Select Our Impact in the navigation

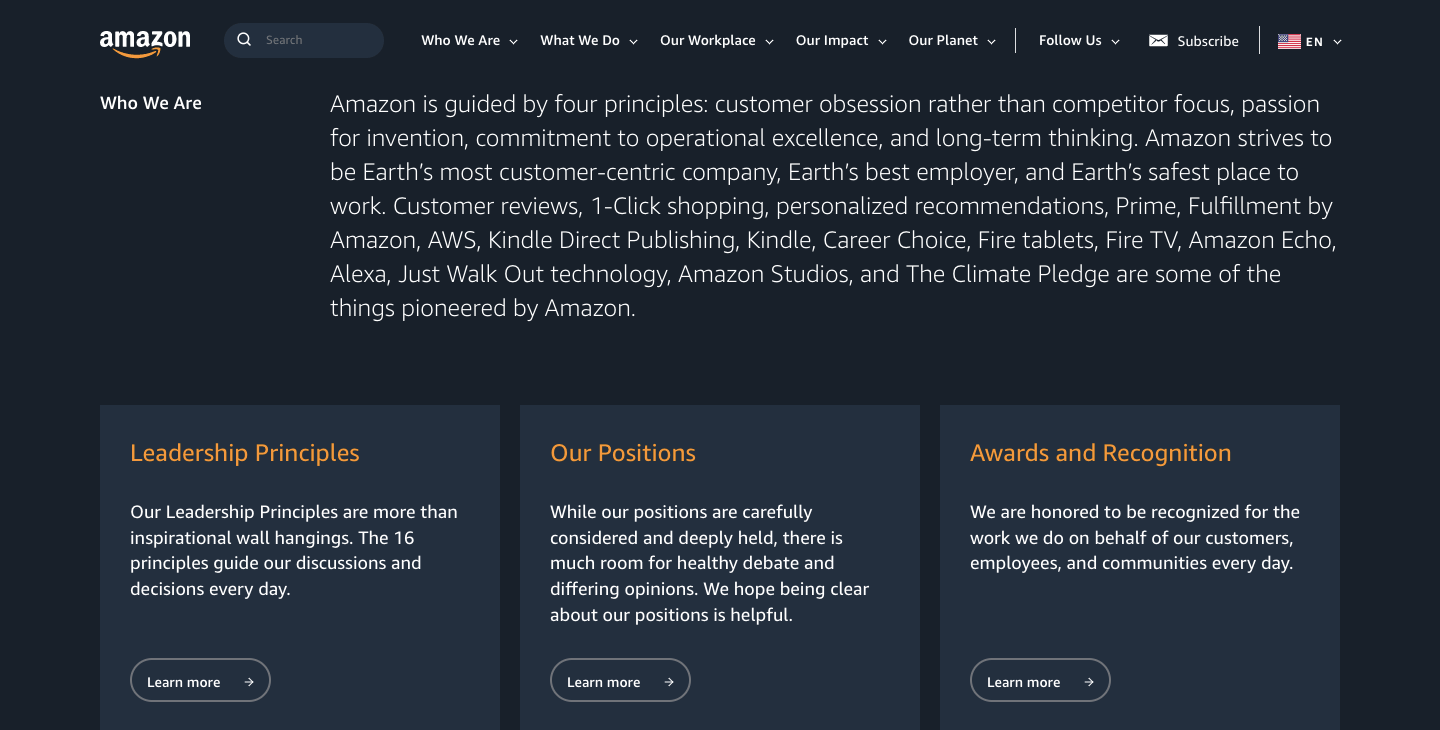(840, 41)
